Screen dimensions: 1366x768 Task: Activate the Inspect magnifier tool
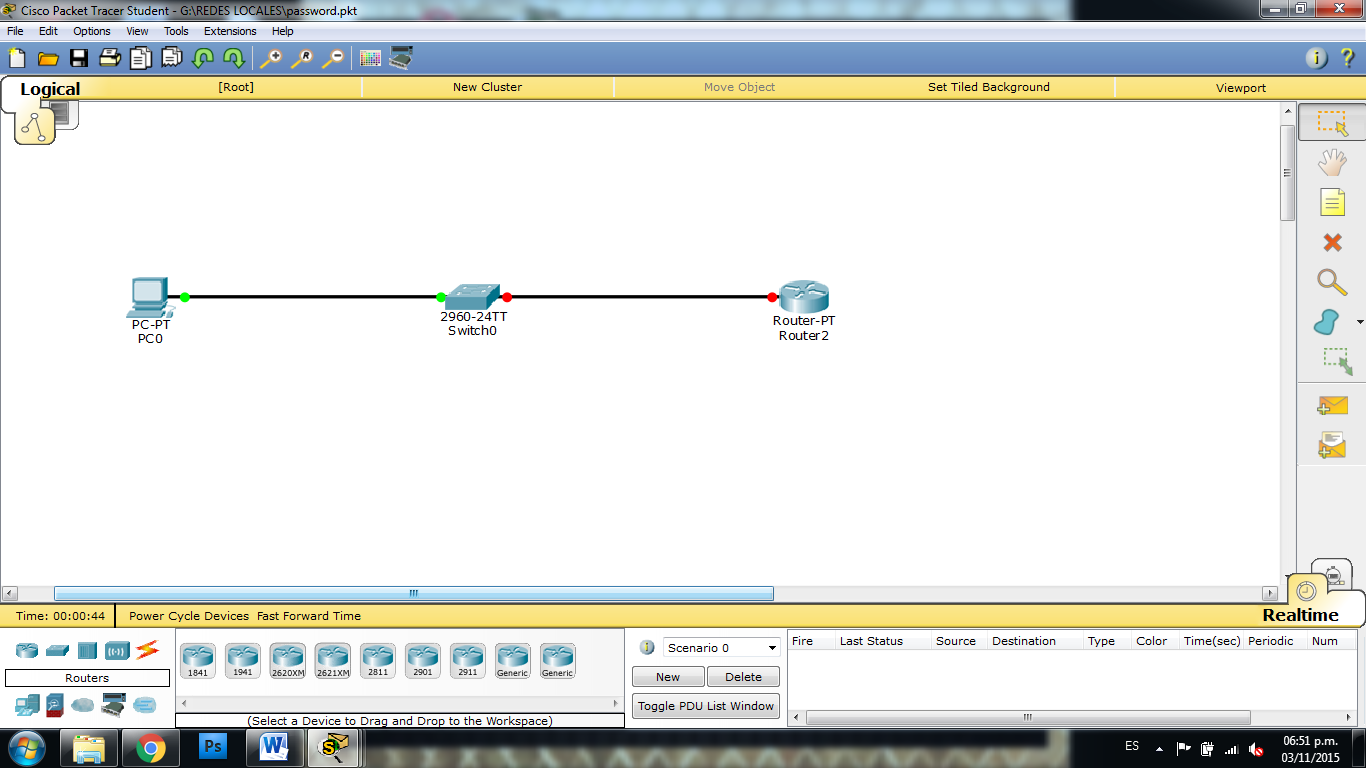1332,282
